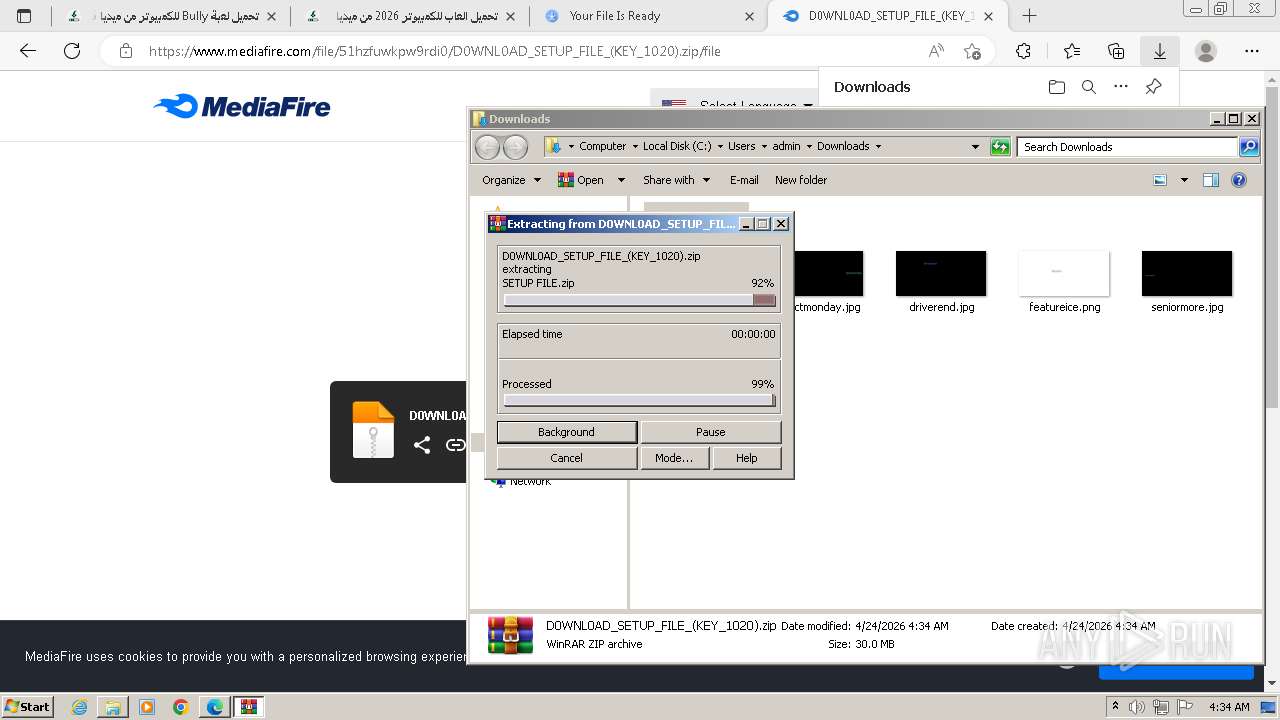Viewport: 1280px width, 720px height.
Task: Open Edge Collections icon
Action: (x=1116, y=51)
